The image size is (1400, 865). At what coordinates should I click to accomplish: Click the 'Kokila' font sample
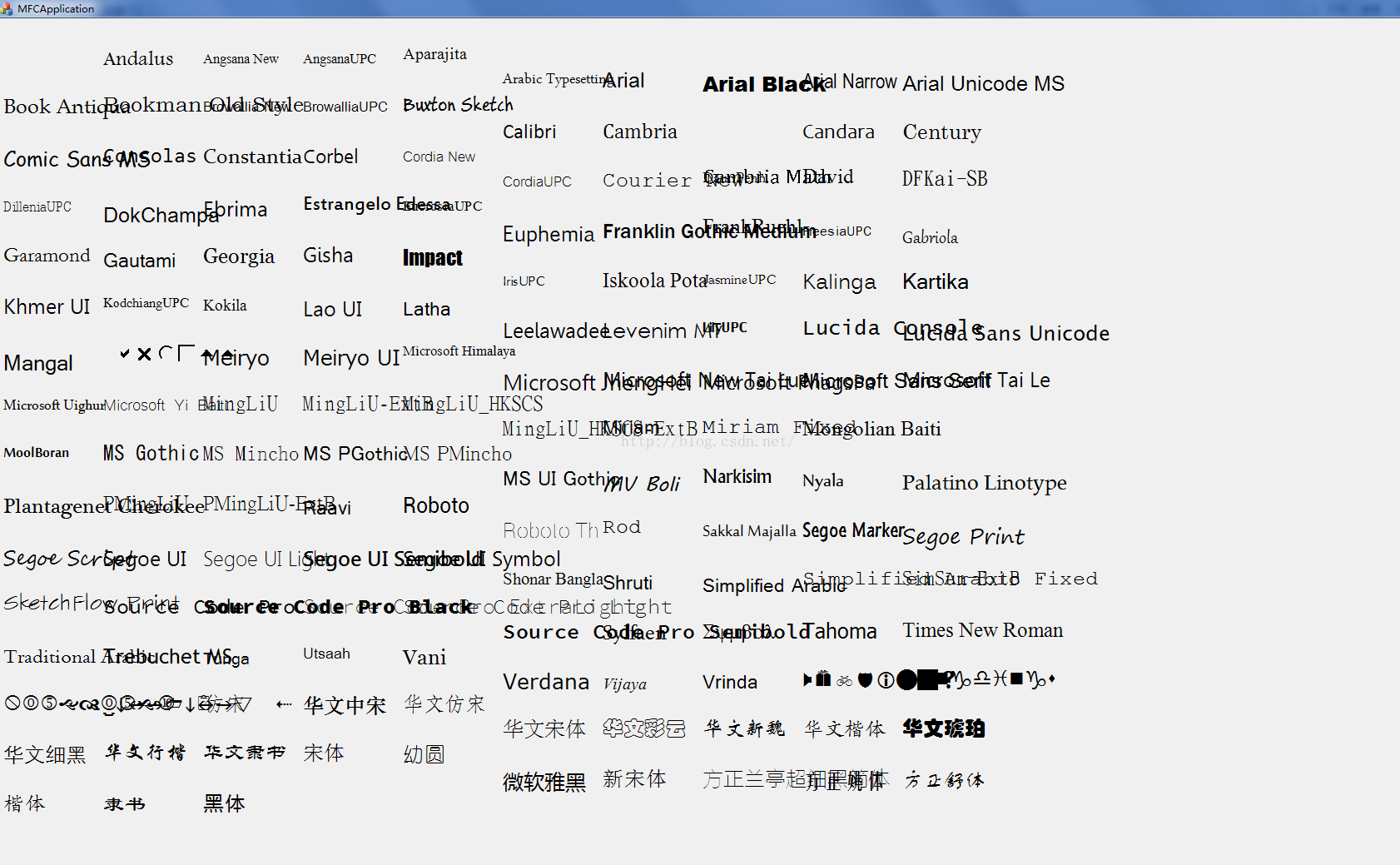coord(225,306)
